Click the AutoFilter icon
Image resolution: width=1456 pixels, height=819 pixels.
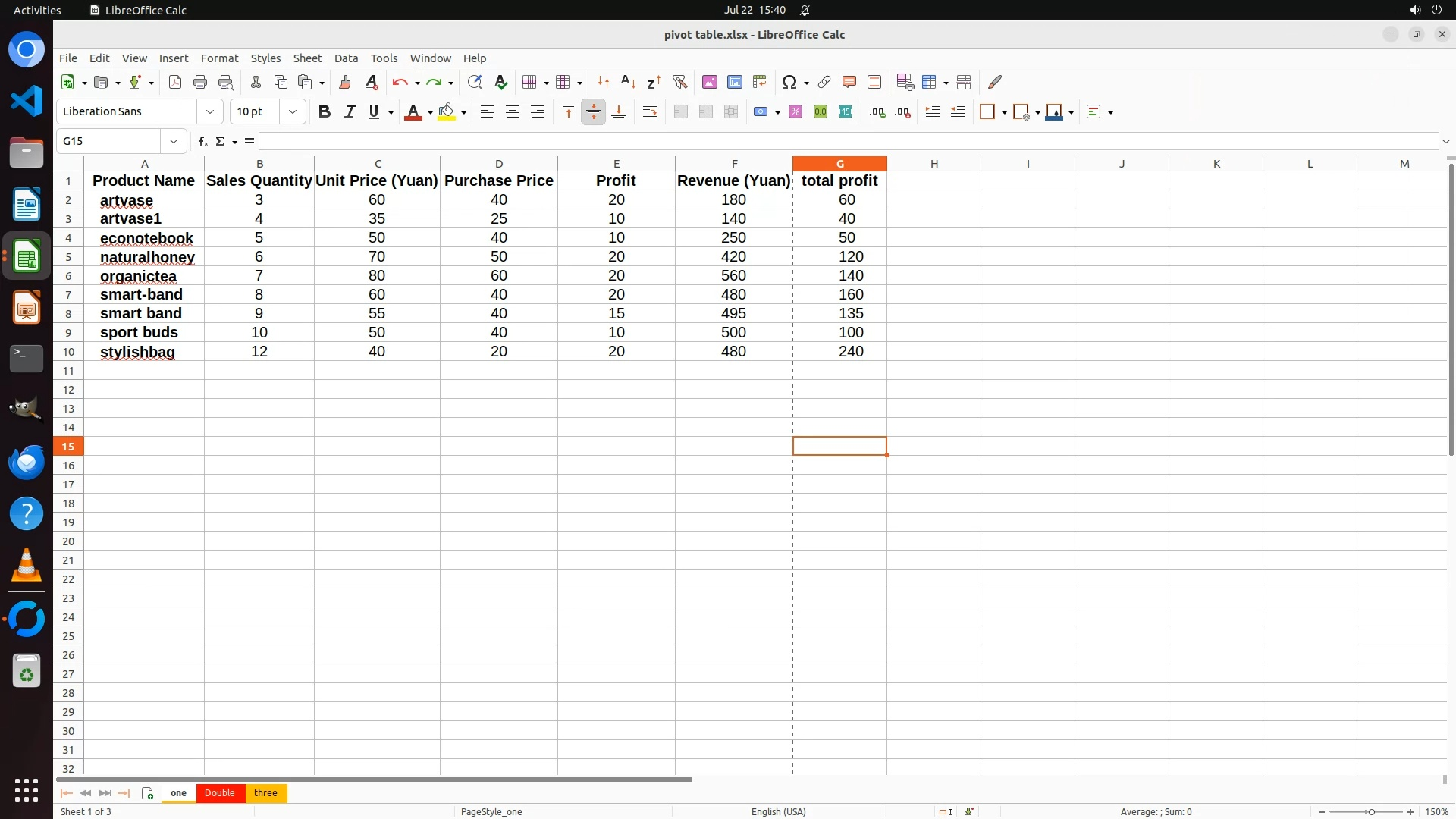click(x=679, y=82)
